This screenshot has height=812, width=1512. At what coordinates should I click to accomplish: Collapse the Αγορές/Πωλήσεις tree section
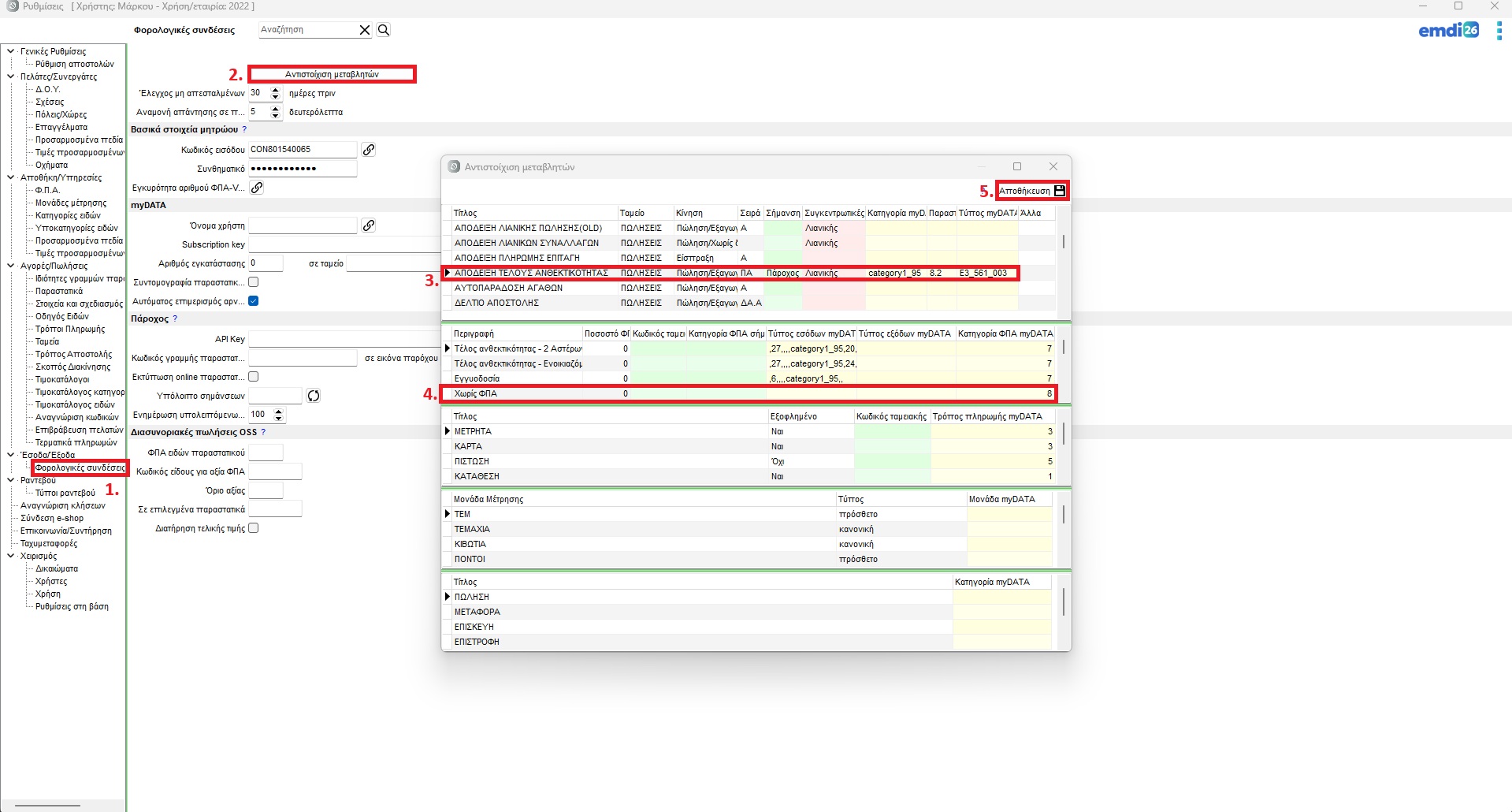pos(10,266)
